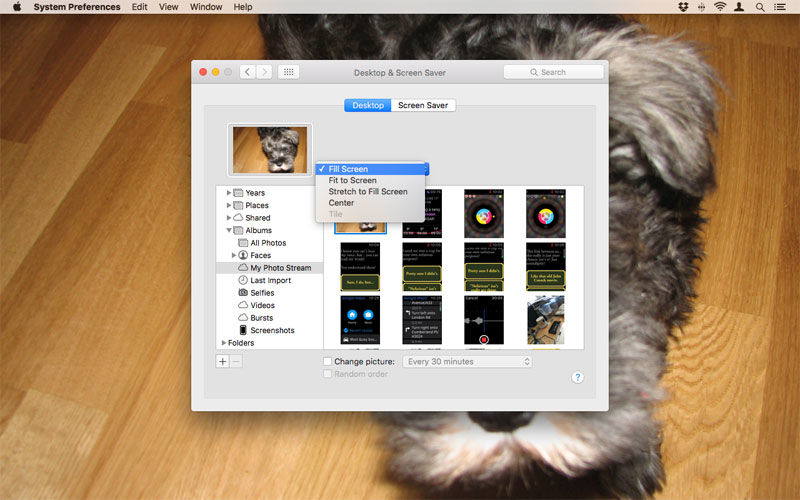Open the View menu
The height and width of the screenshot is (500, 800).
[x=168, y=7]
